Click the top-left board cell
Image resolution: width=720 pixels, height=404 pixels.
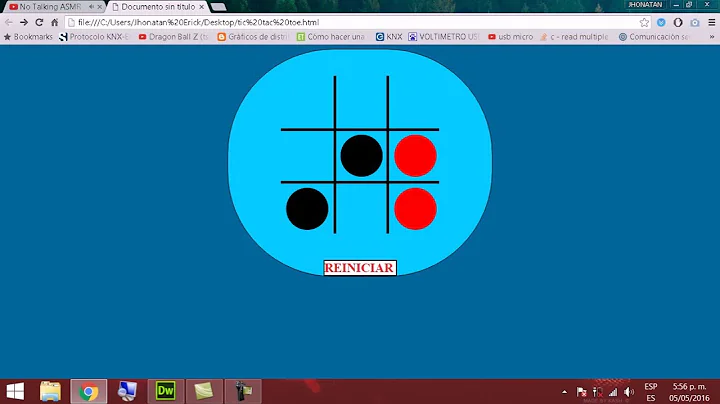pos(308,102)
